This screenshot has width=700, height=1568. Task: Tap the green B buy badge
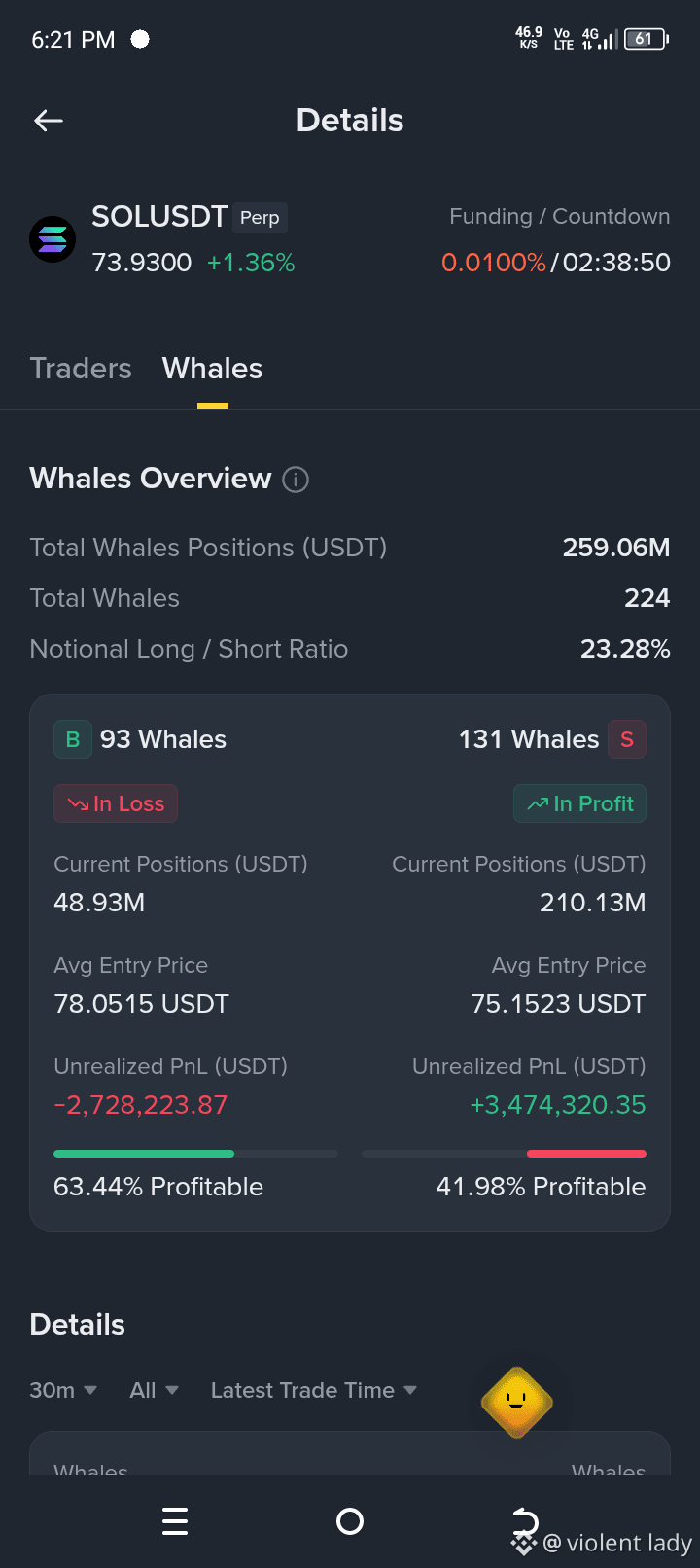click(73, 739)
